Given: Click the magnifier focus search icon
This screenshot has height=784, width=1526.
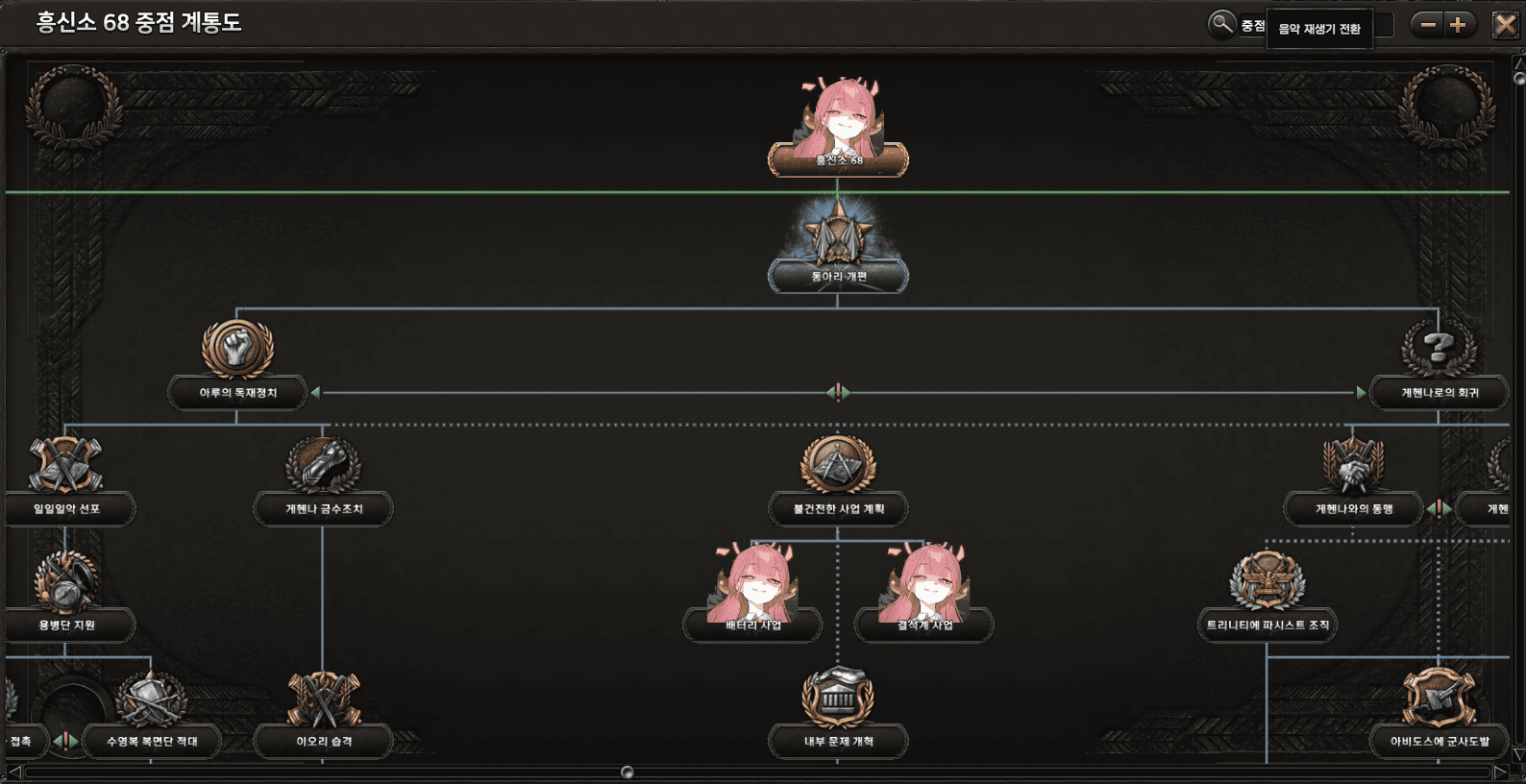Looking at the screenshot, I should tap(1221, 24).
